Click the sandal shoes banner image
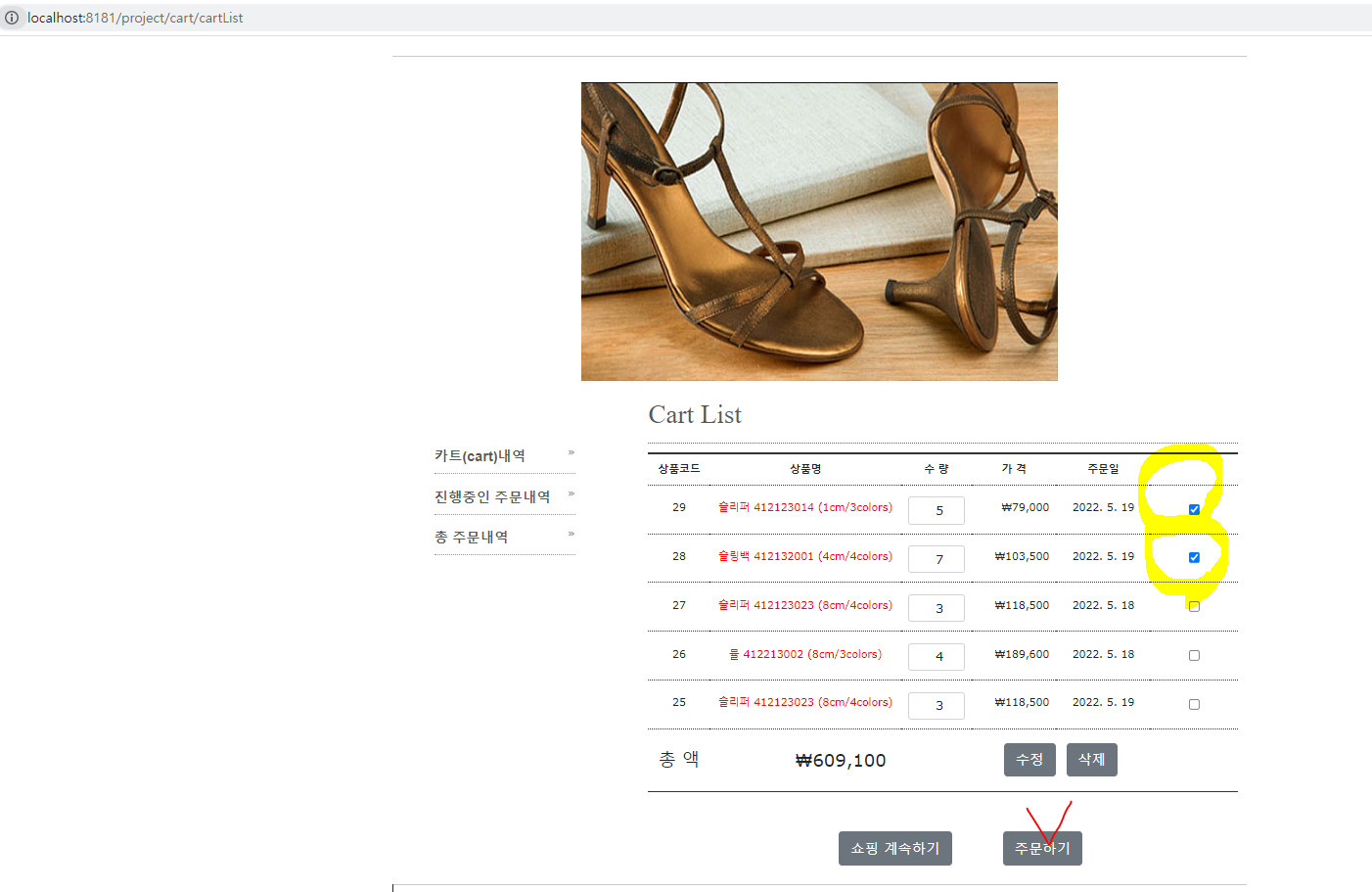The image size is (1372, 892). pos(819,231)
